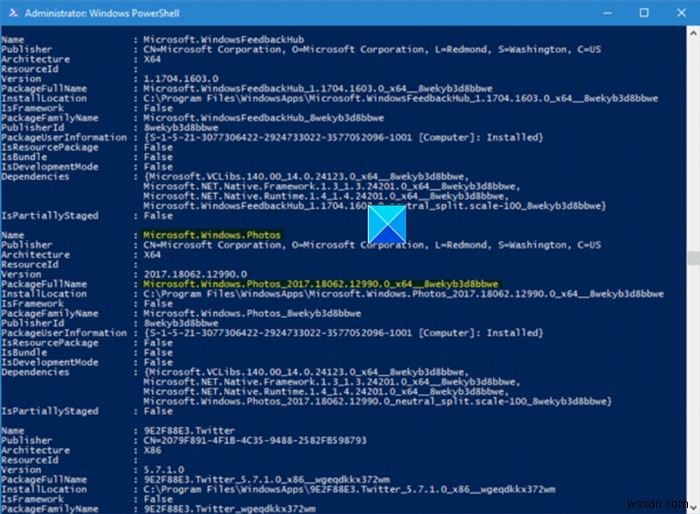Close the Administrator PowerShell window
The image size is (700, 514).
(681, 13)
